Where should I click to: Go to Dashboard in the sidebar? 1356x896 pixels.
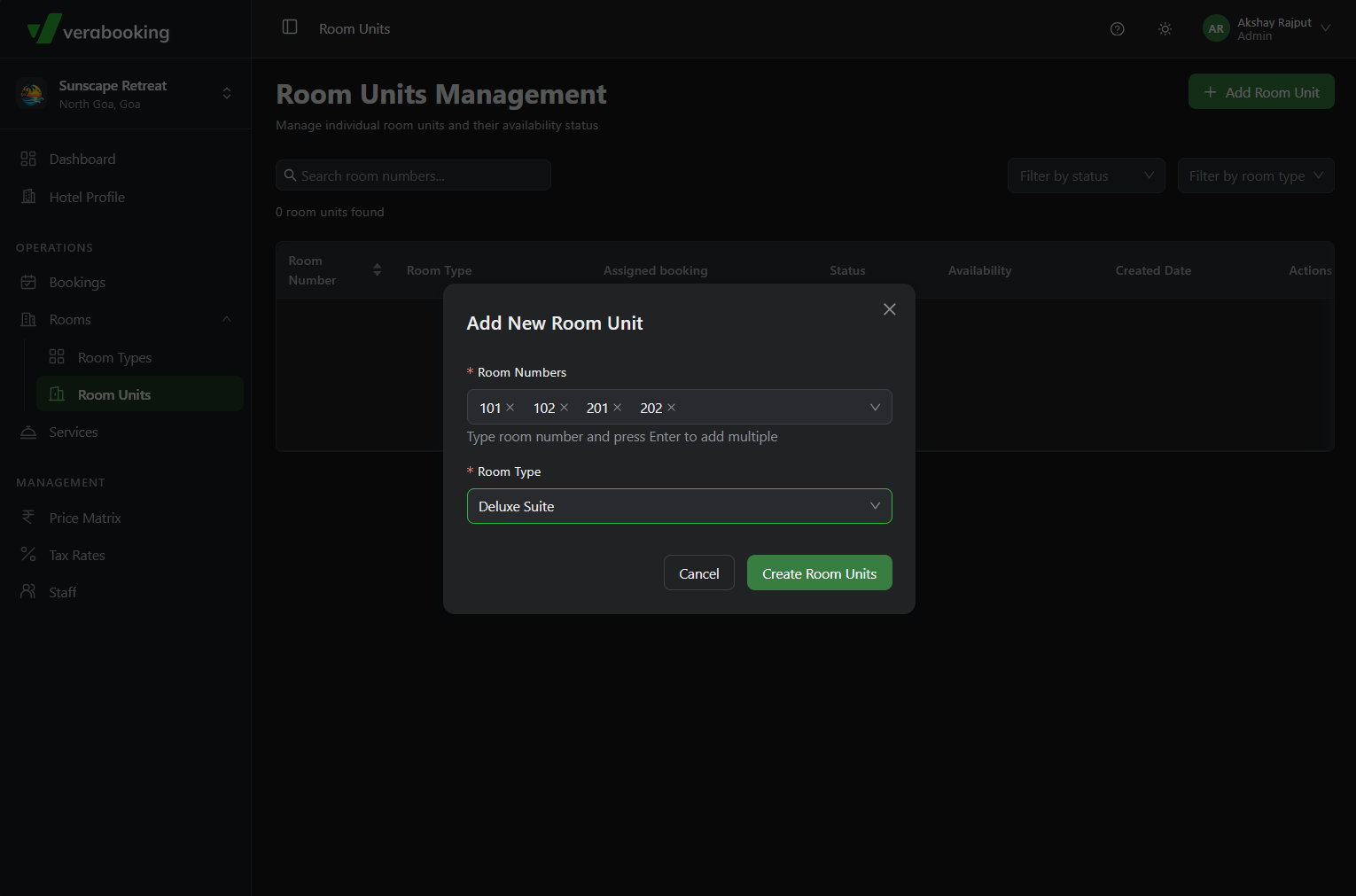pyautogui.click(x=125, y=160)
